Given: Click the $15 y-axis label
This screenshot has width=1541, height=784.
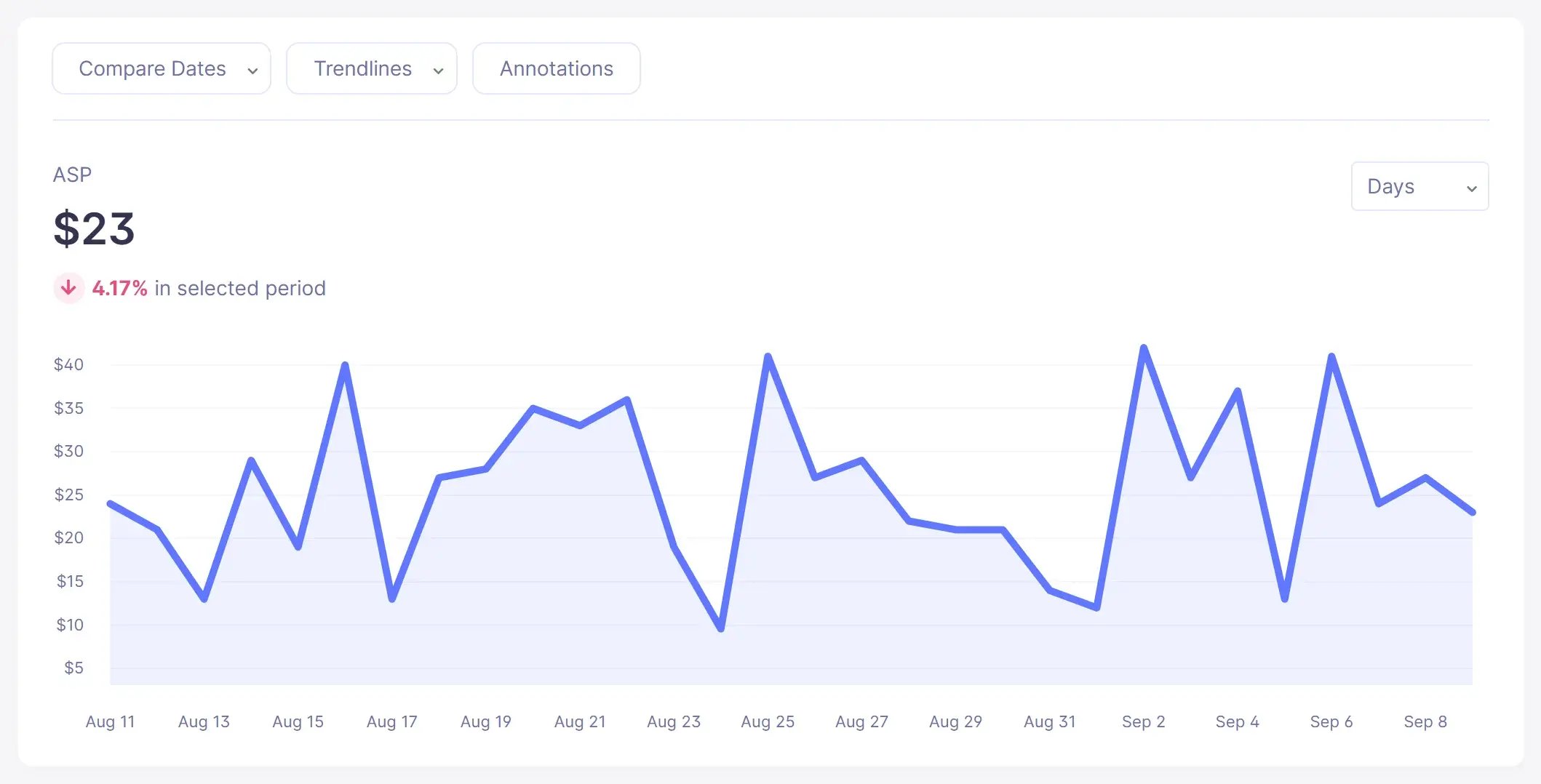Looking at the screenshot, I should tap(70, 581).
